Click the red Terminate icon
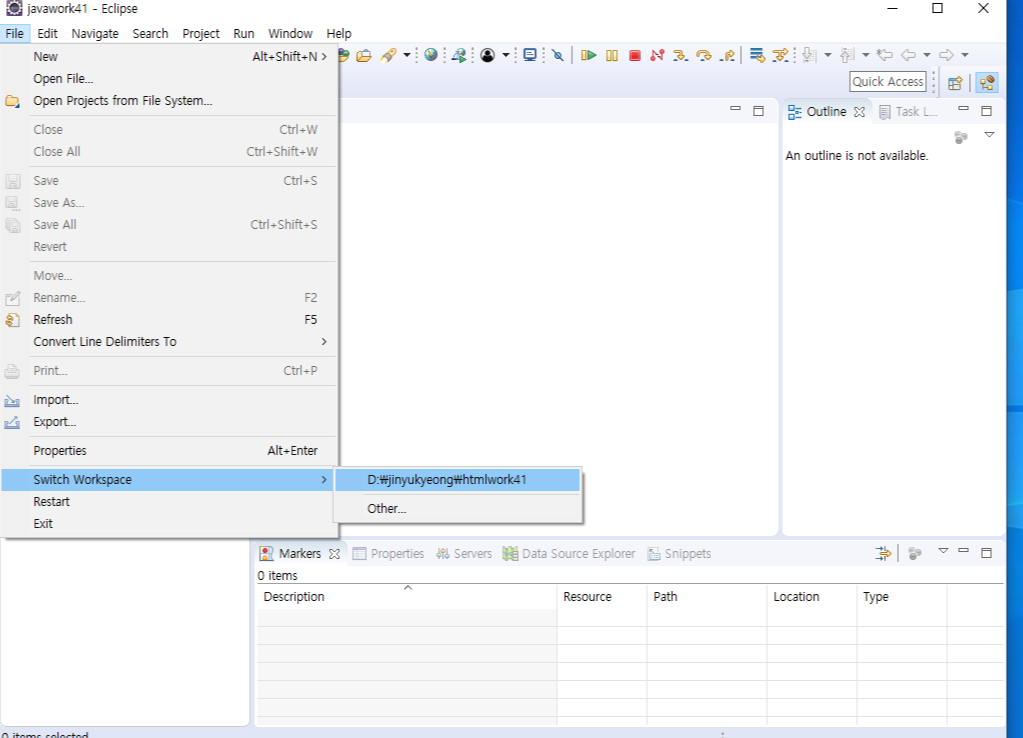This screenshot has width=1023, height=738. (634, 55)
